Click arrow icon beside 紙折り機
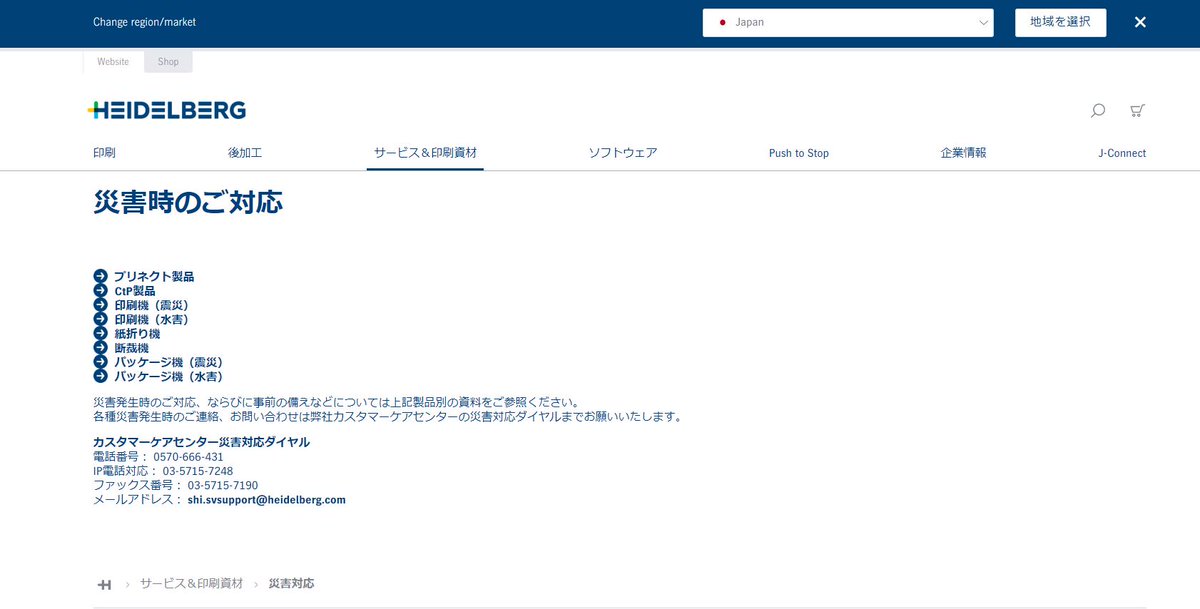Viewport: 1200px width, 609px height. coord(100,333)
